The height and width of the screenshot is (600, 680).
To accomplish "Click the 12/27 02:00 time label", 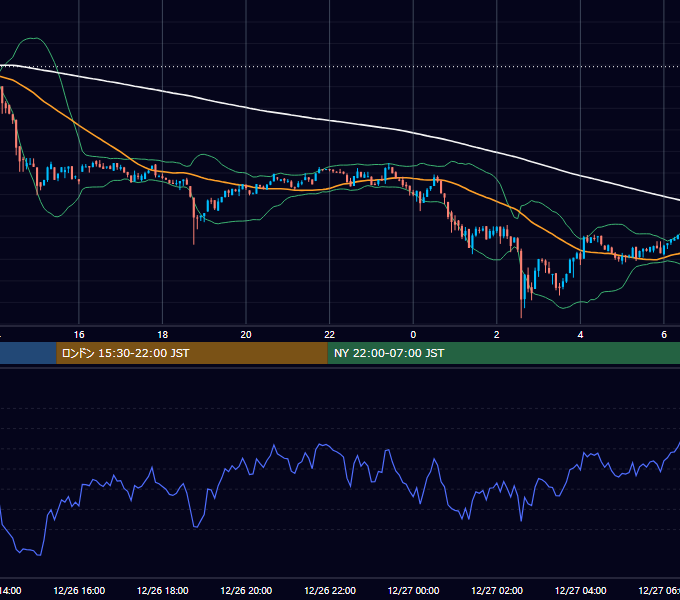I will tap(497, 590).
